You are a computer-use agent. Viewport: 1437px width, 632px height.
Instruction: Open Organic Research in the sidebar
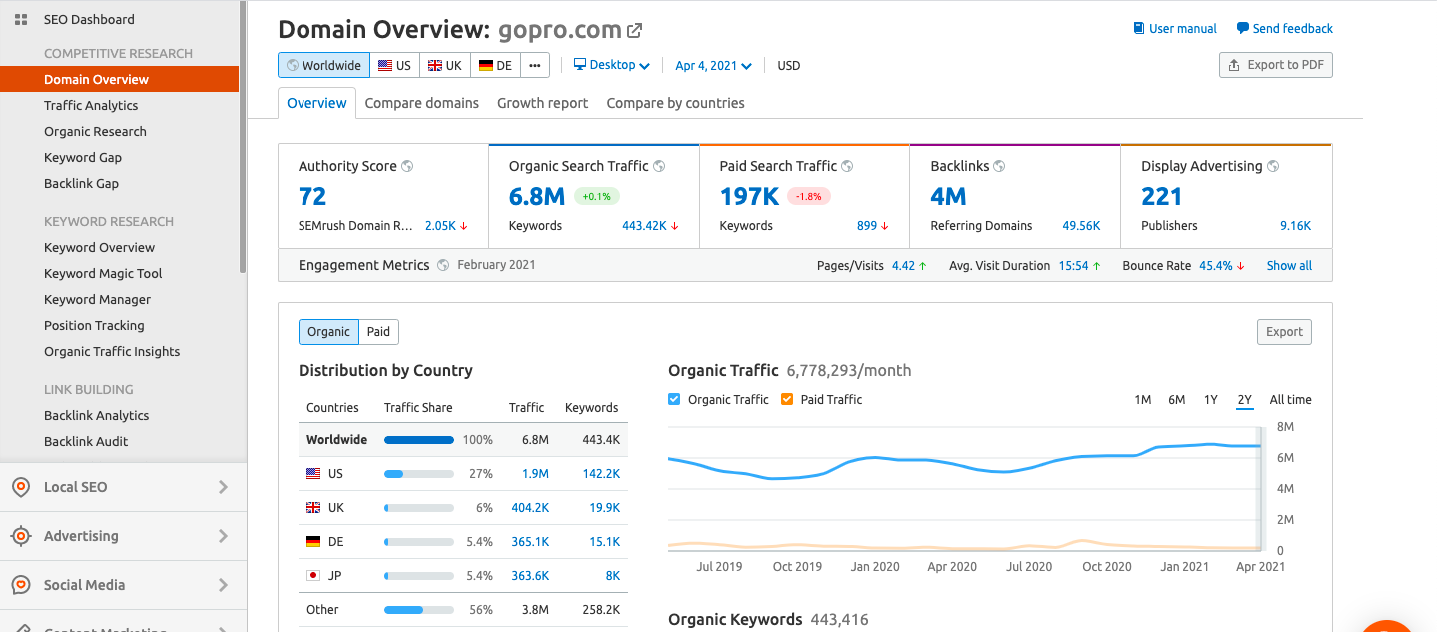click(x=95, y=131)
